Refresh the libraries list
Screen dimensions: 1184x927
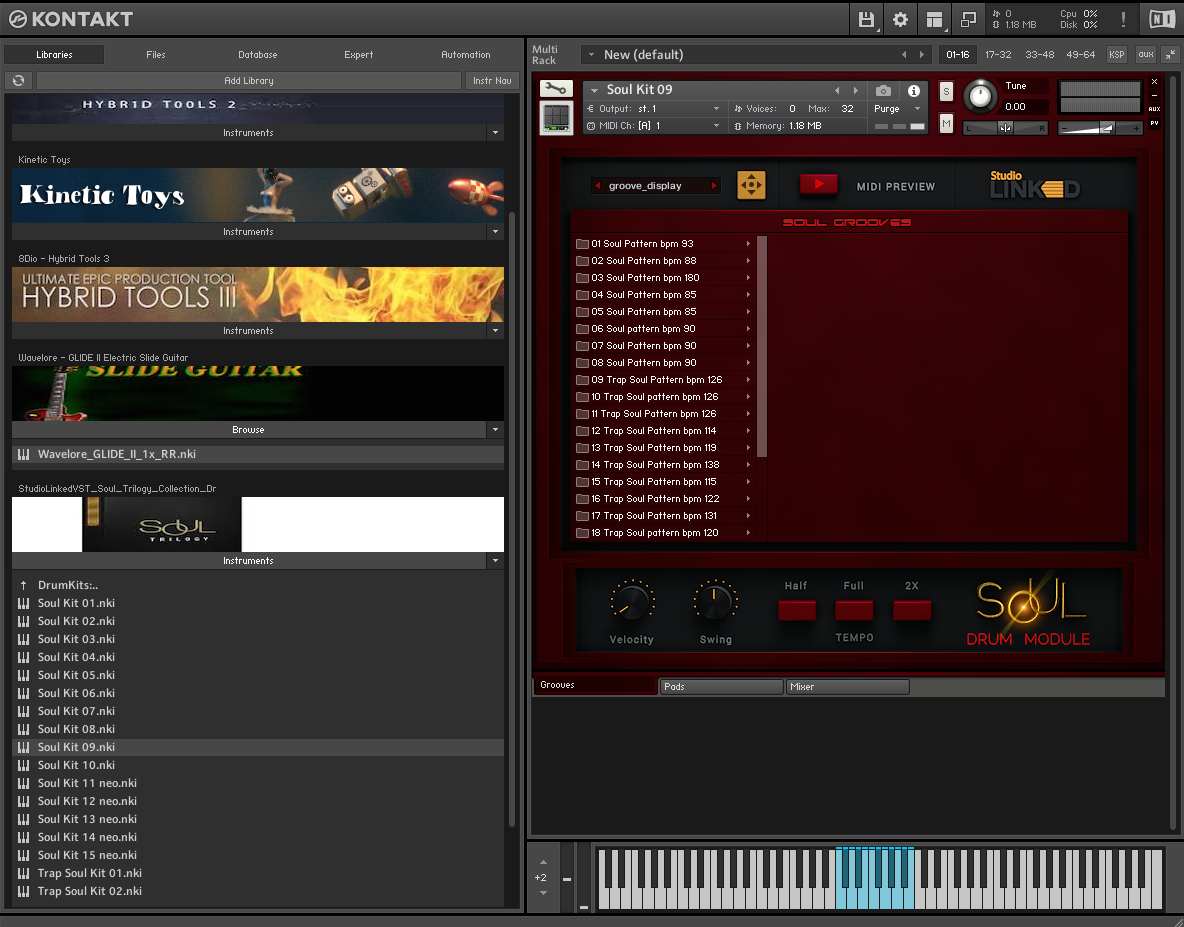click(x=19, y=80)
